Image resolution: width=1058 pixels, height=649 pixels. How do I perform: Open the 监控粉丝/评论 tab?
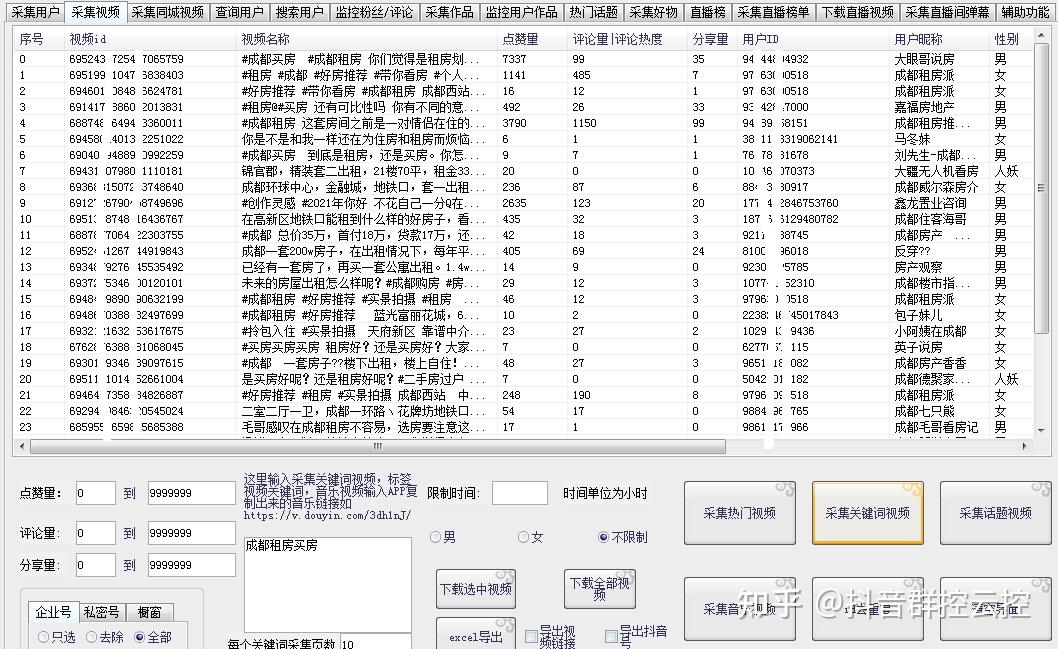374,12
